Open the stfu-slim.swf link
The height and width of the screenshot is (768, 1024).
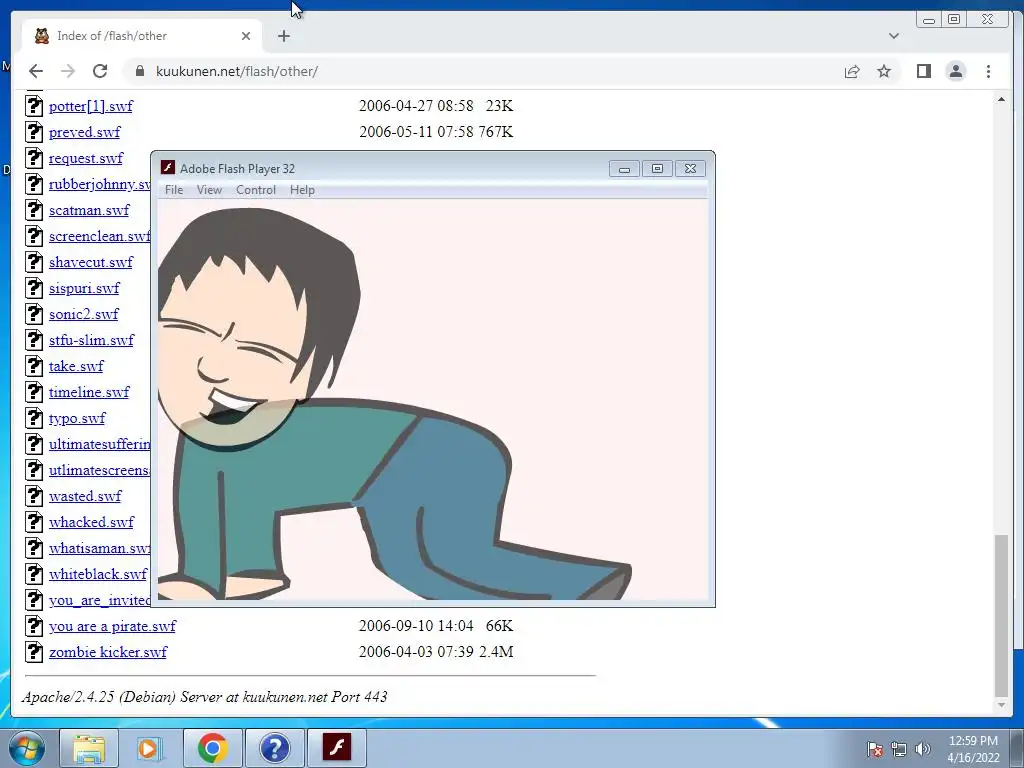click(91, 340)
